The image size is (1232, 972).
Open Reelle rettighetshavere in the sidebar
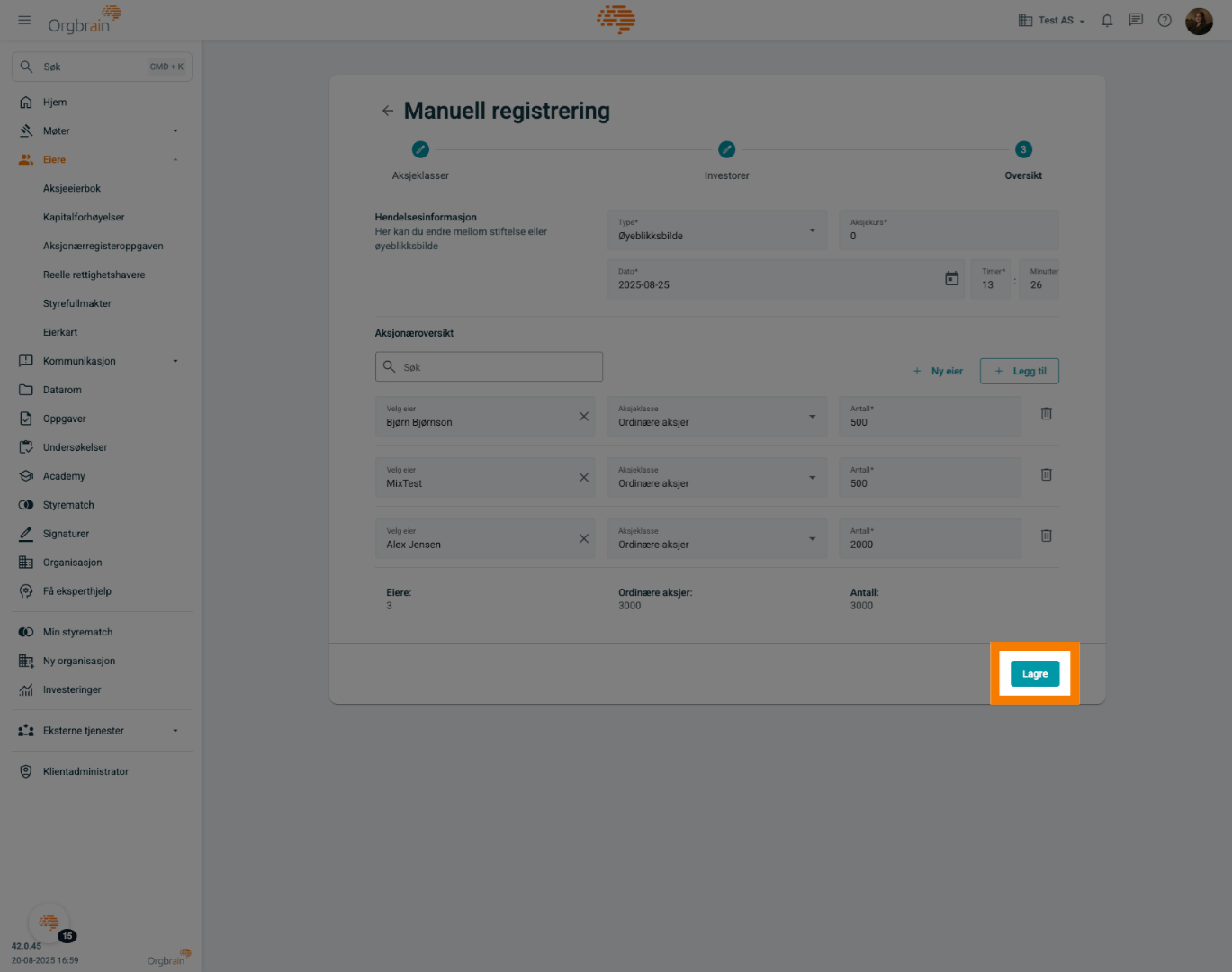94,275
